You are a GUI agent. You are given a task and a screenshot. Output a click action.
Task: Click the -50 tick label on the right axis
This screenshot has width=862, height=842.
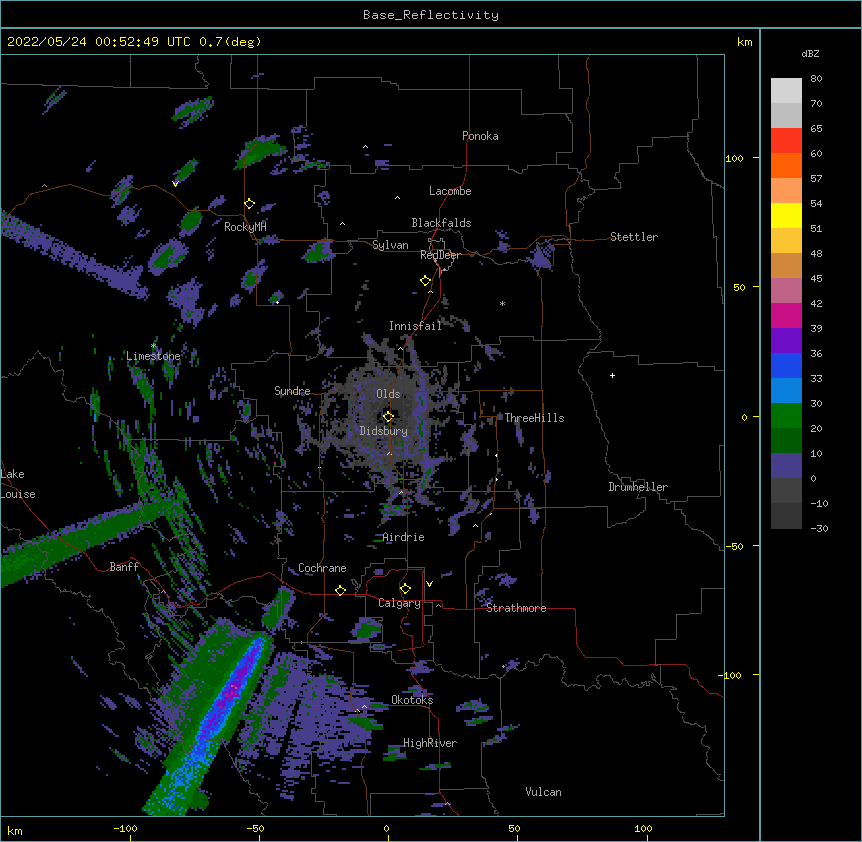tap(734, 546)
